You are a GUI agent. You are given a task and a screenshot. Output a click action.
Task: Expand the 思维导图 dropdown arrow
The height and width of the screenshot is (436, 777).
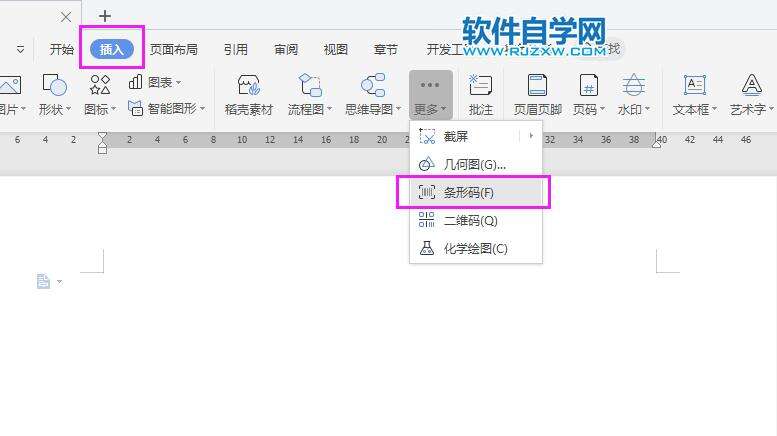tap(398, 109)
